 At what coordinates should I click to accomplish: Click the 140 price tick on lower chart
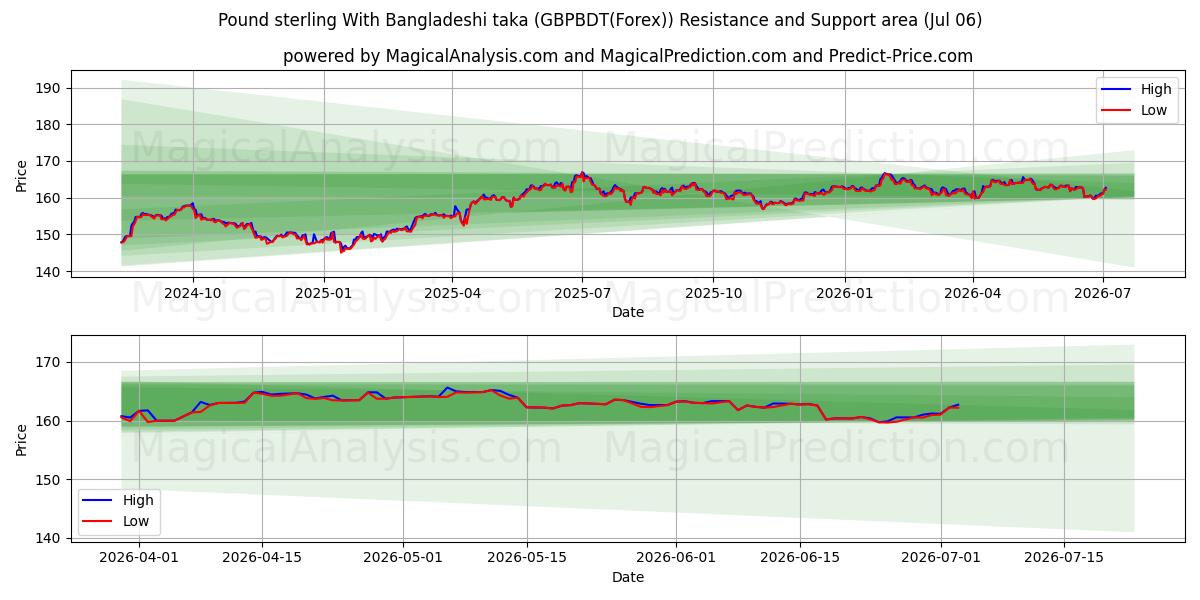coord(49,539)
